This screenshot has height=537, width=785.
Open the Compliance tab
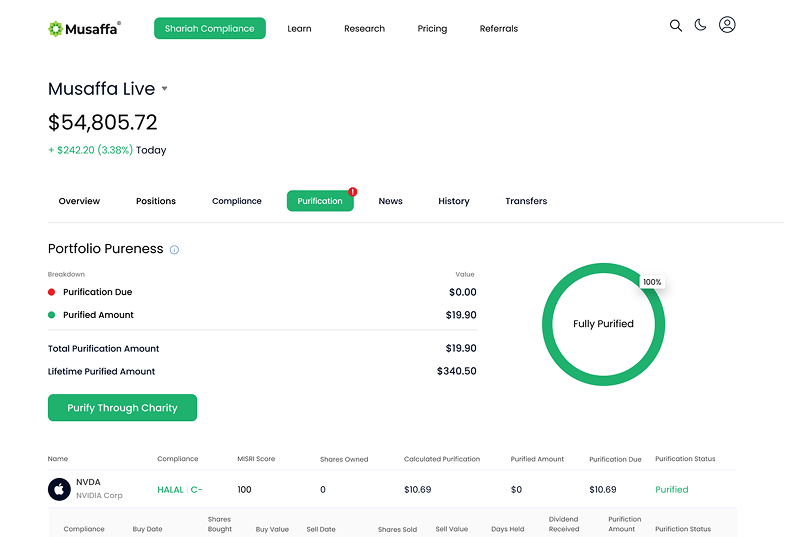(x=237, y=201)
